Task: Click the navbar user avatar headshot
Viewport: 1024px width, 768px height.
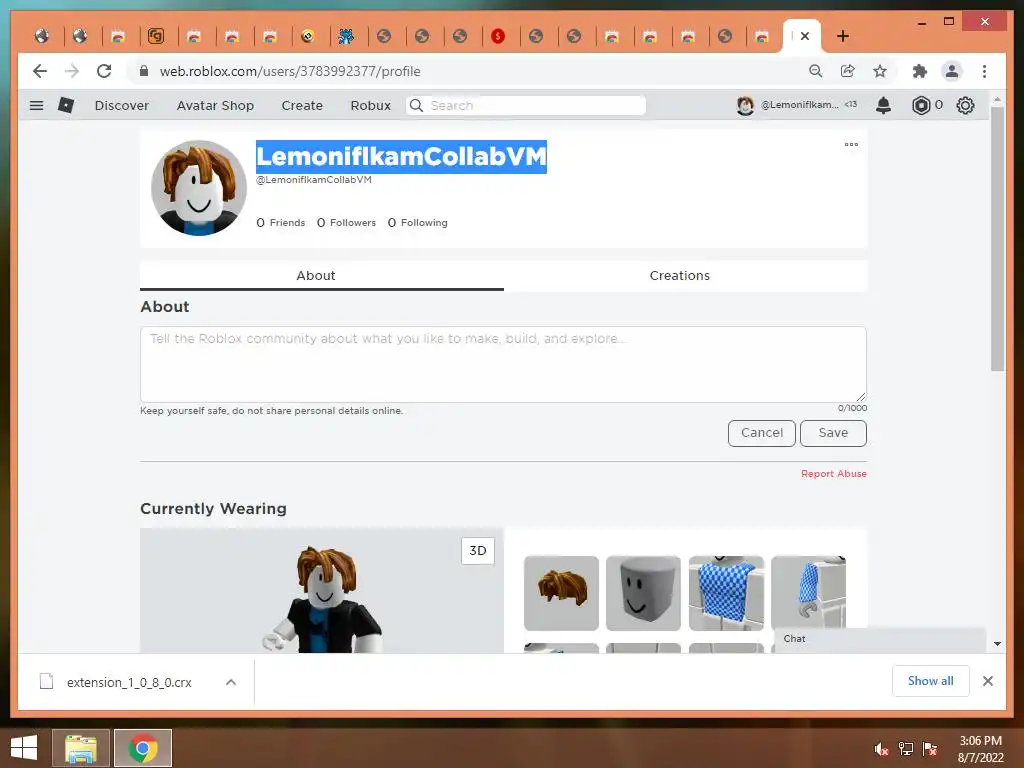Action: 745,105
